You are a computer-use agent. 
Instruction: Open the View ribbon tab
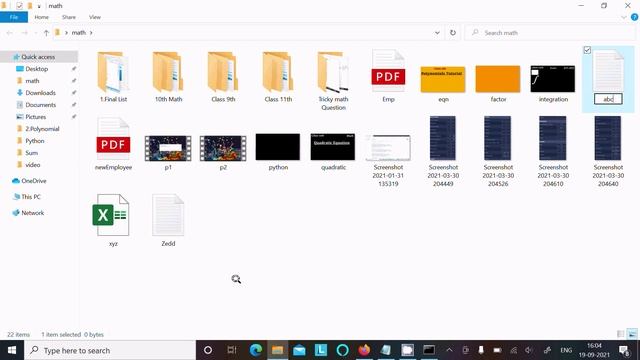click(x=95, y=17)
